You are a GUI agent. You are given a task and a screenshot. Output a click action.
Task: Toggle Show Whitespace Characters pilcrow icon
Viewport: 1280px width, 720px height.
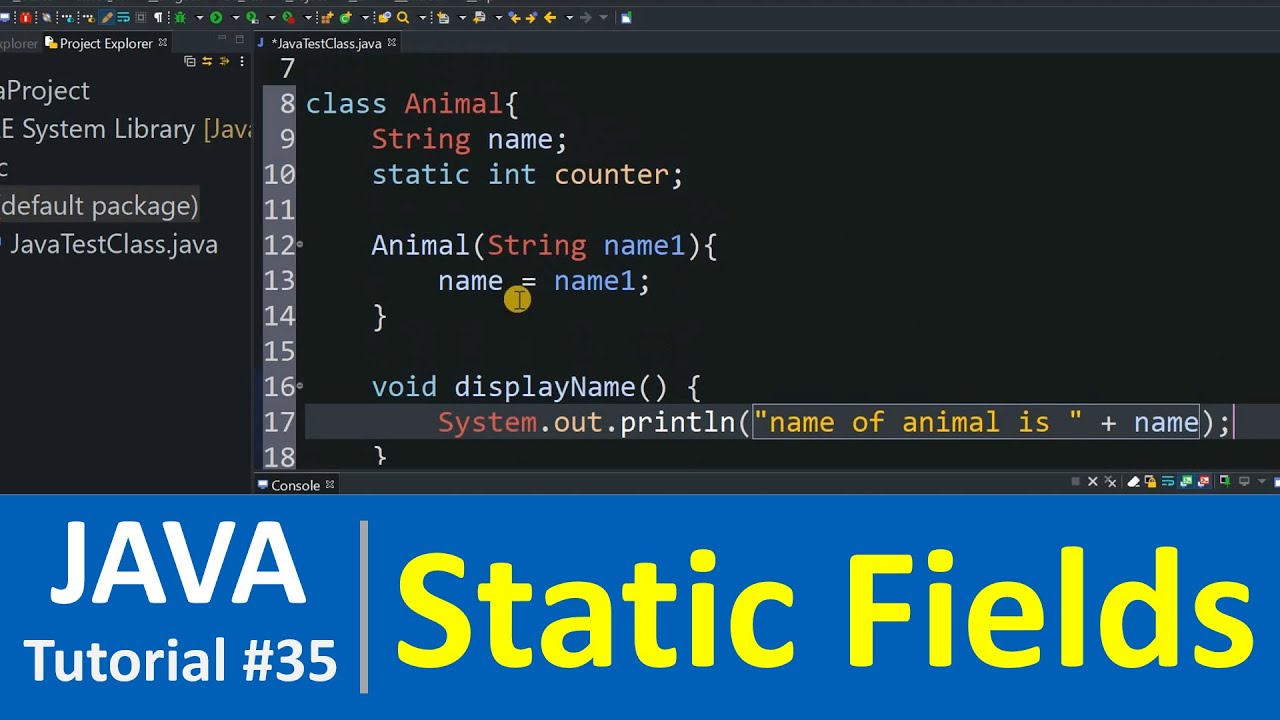[x=158, y=18]
